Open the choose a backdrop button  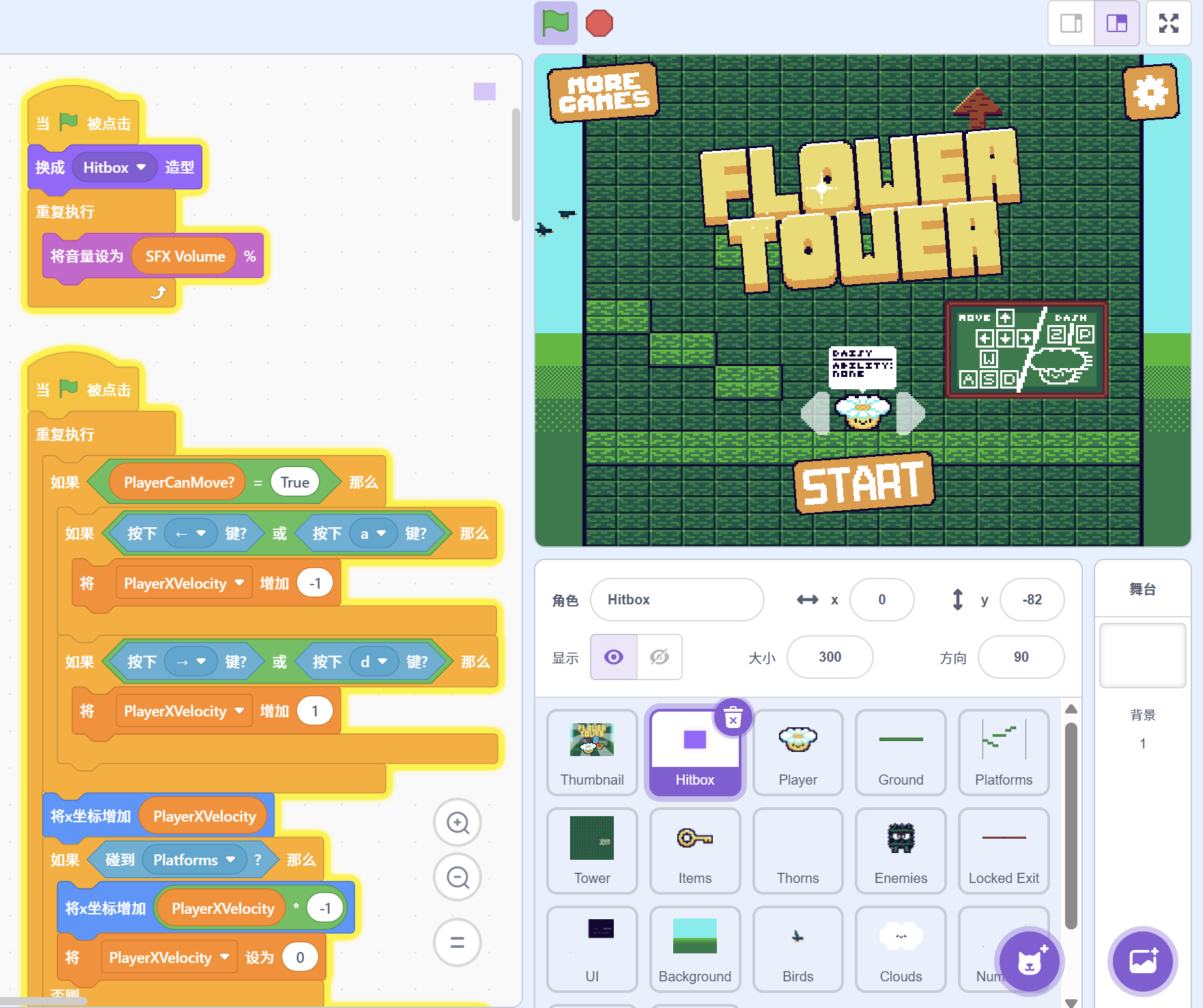[x=1142, y=961]
